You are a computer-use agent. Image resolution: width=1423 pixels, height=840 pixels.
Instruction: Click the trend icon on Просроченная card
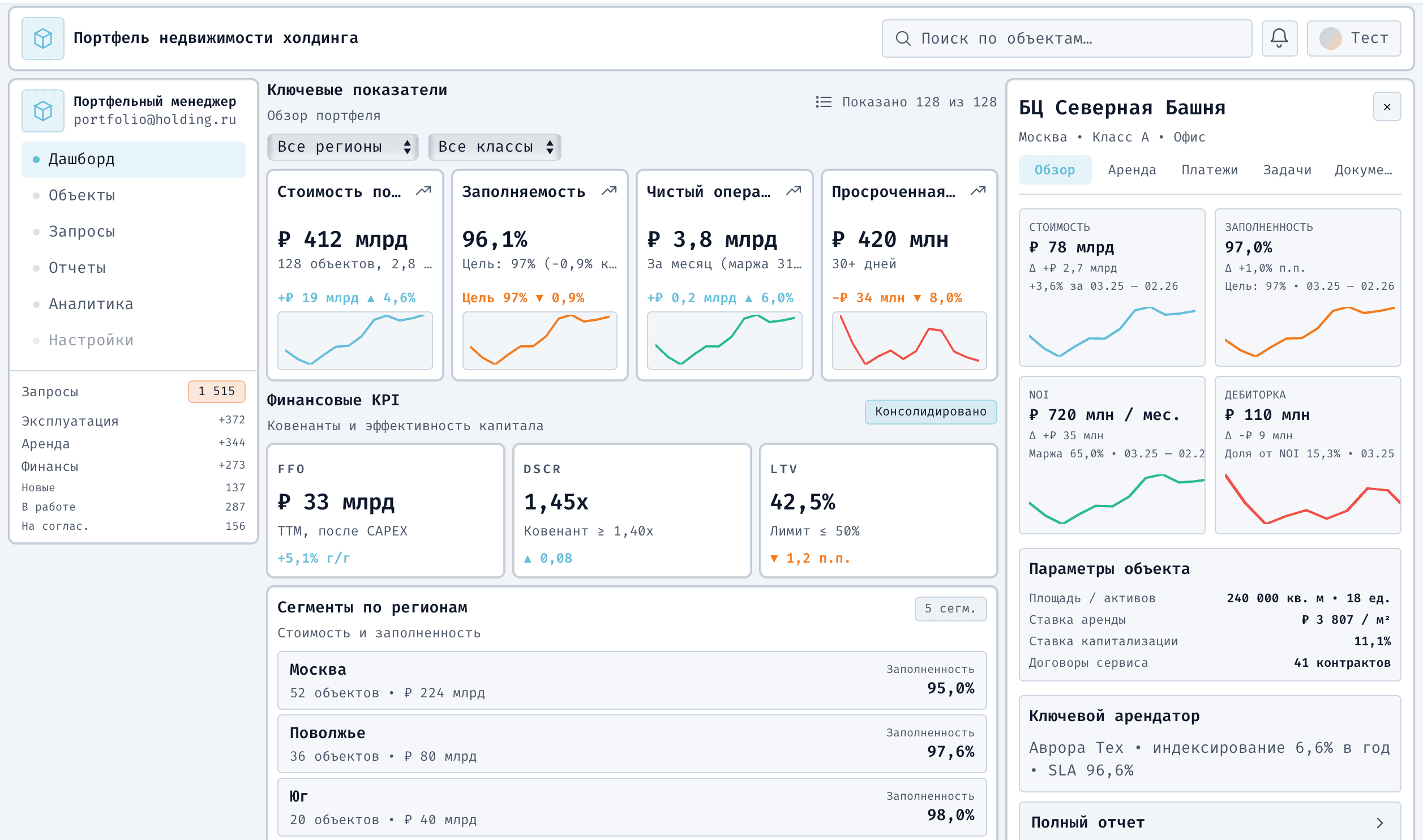click(978, 191)
